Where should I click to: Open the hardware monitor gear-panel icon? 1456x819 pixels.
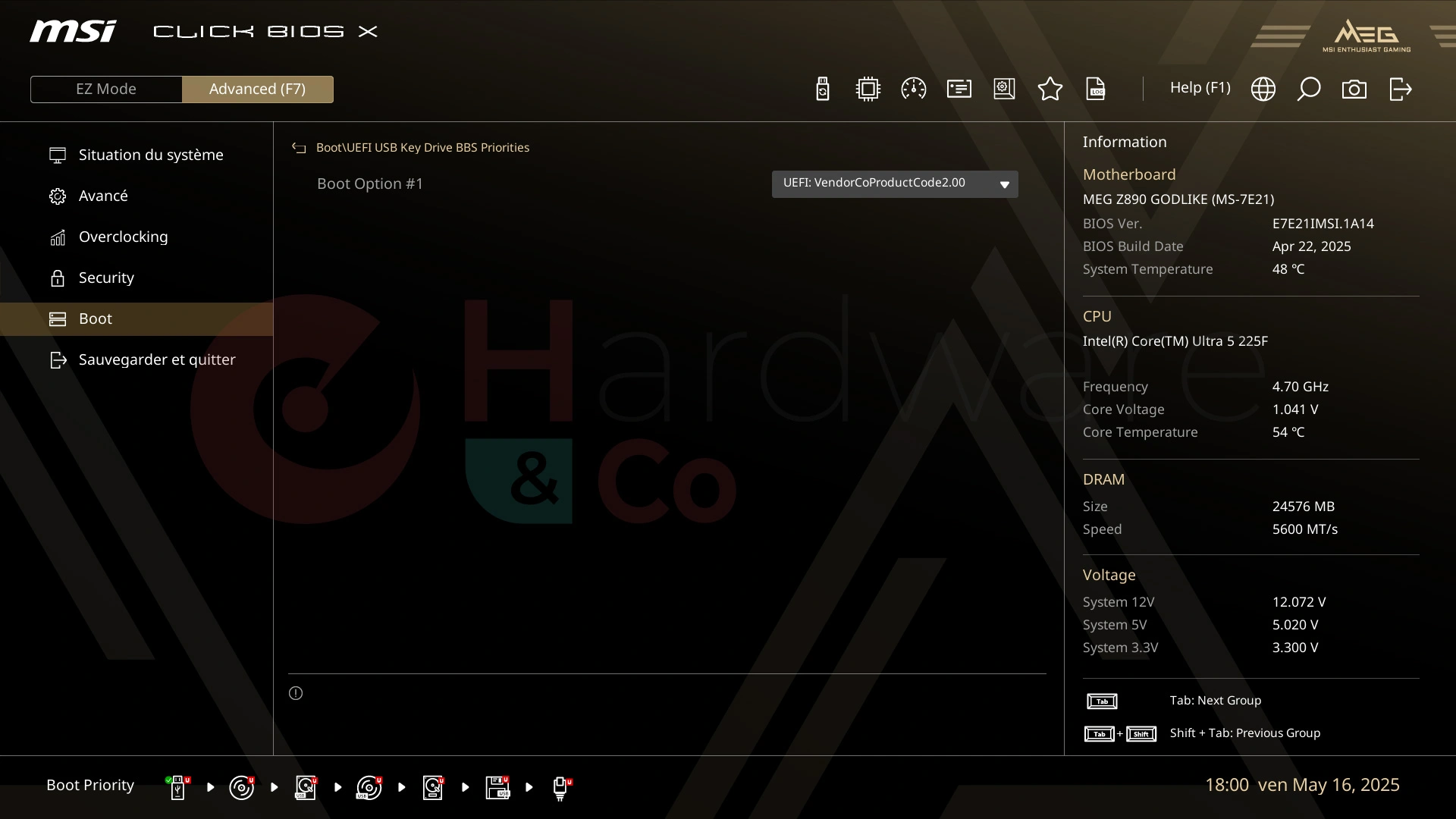tap(1005, 89)
